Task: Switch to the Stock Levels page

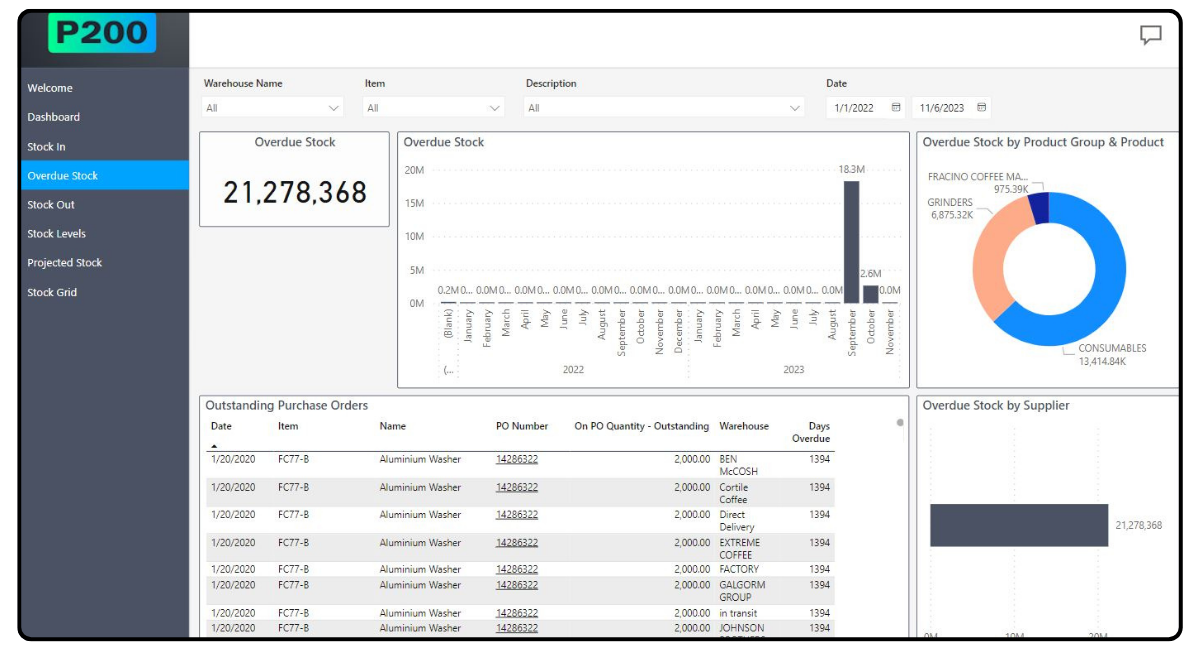Action: (58, 233)
